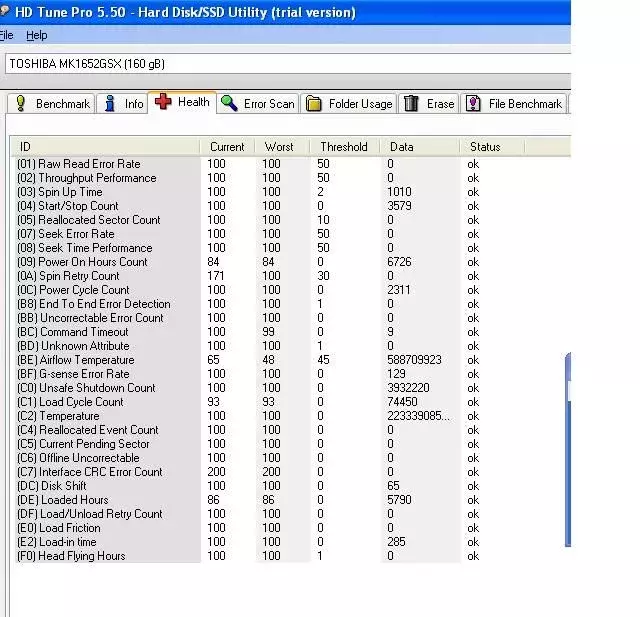Select the Unknown Attribute row

249,346
